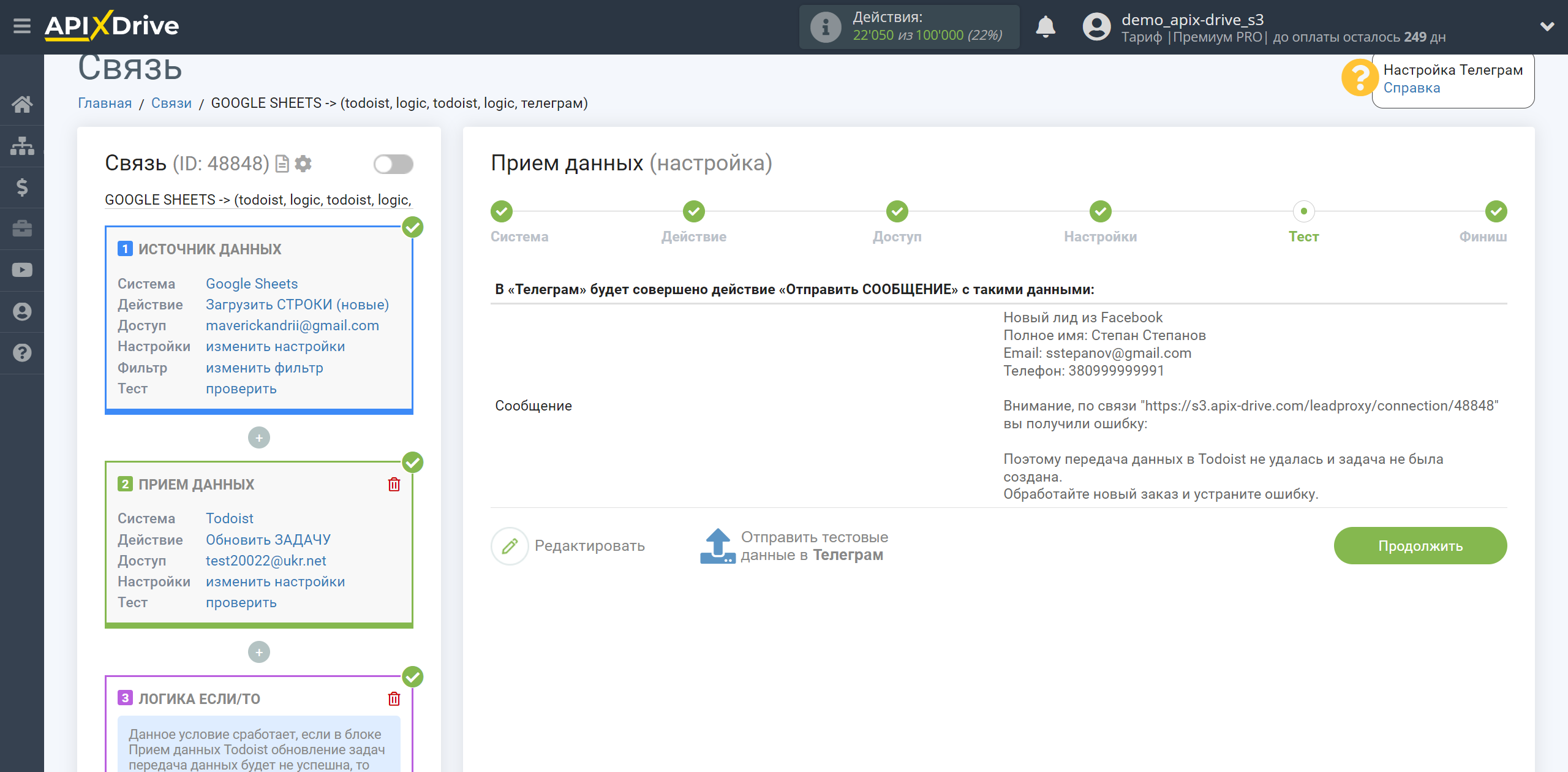The height and width of the screenshot is (772, 1568).
Task: Delete the ЛОГИКА ЕСЛИ/ТО block
Action: click(x=394, y=698)
